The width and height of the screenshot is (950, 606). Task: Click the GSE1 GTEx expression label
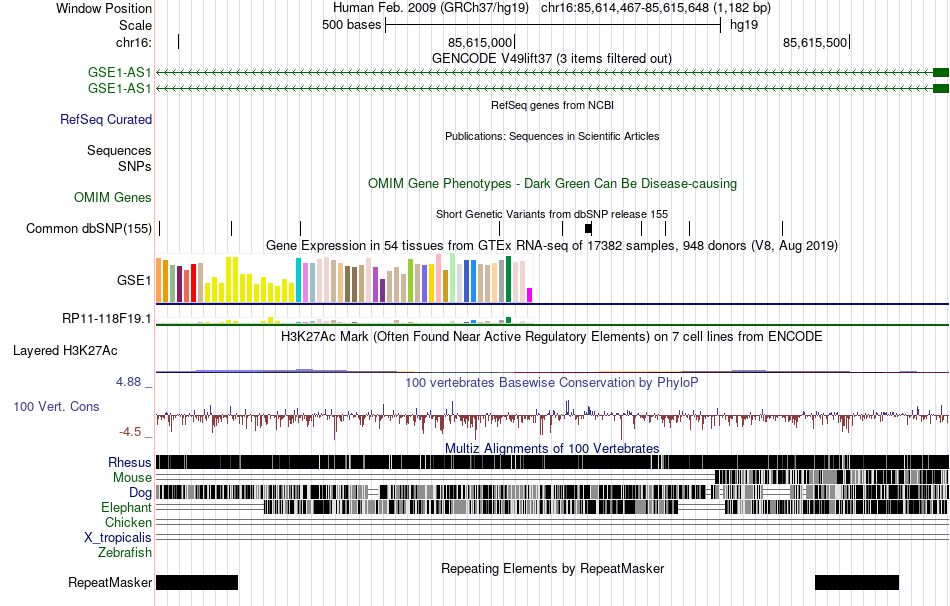[134, 281]
